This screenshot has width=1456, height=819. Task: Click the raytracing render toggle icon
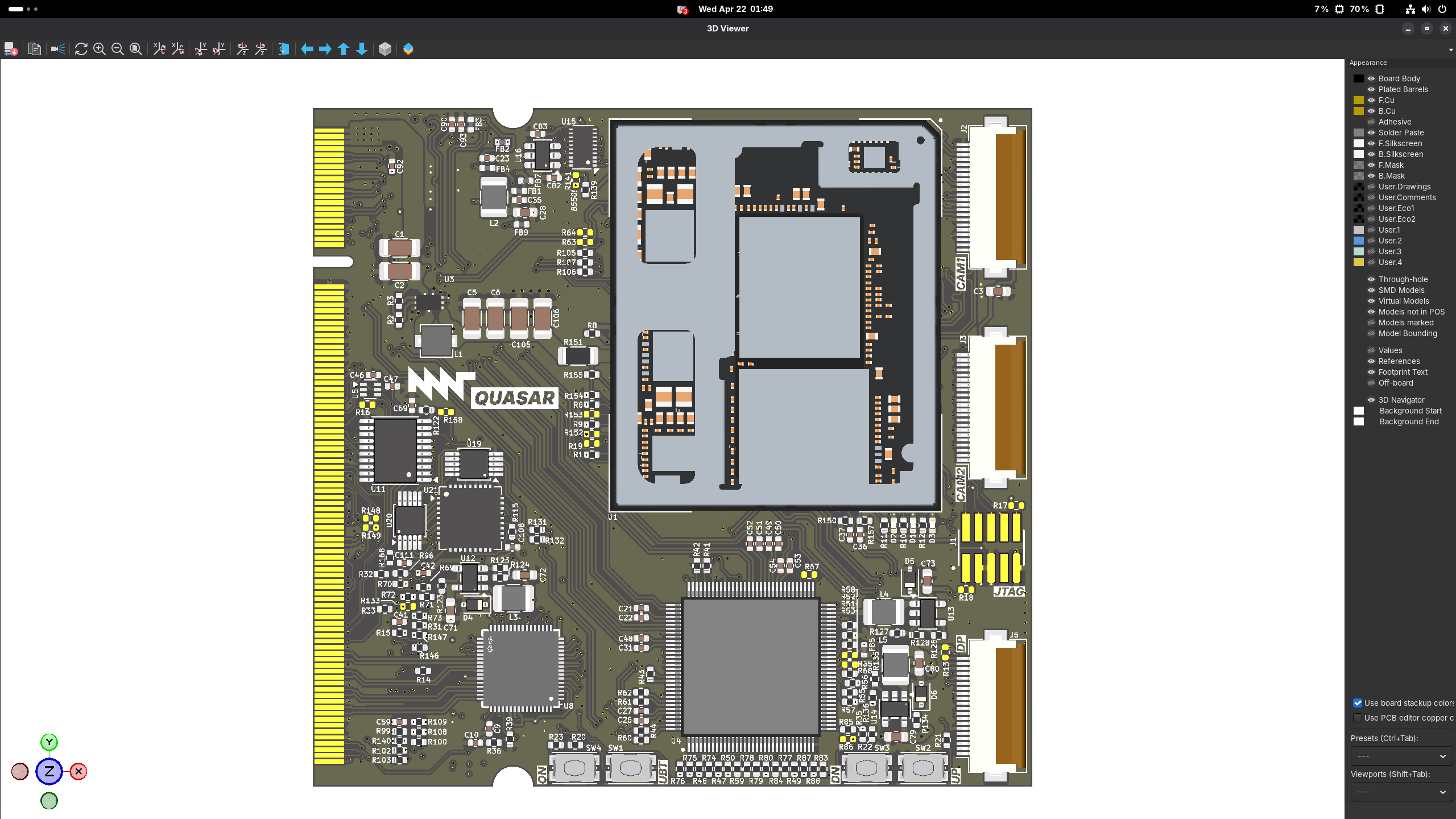(x=57, y=49)
